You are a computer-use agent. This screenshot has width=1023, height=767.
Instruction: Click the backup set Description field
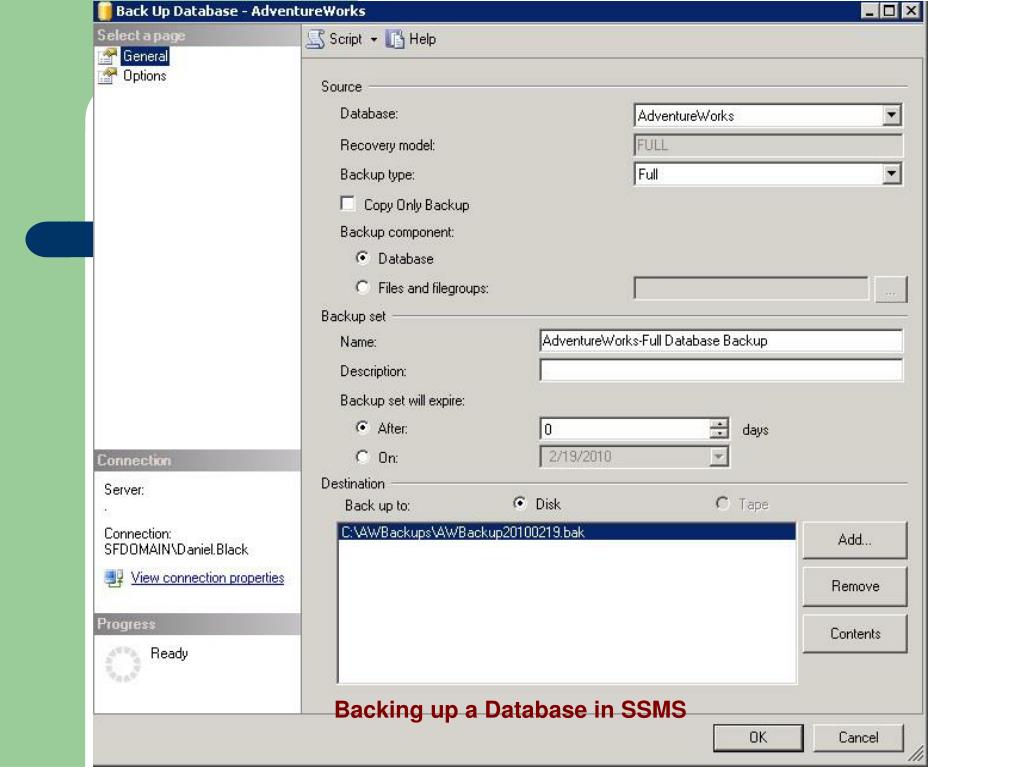point(721,370)
